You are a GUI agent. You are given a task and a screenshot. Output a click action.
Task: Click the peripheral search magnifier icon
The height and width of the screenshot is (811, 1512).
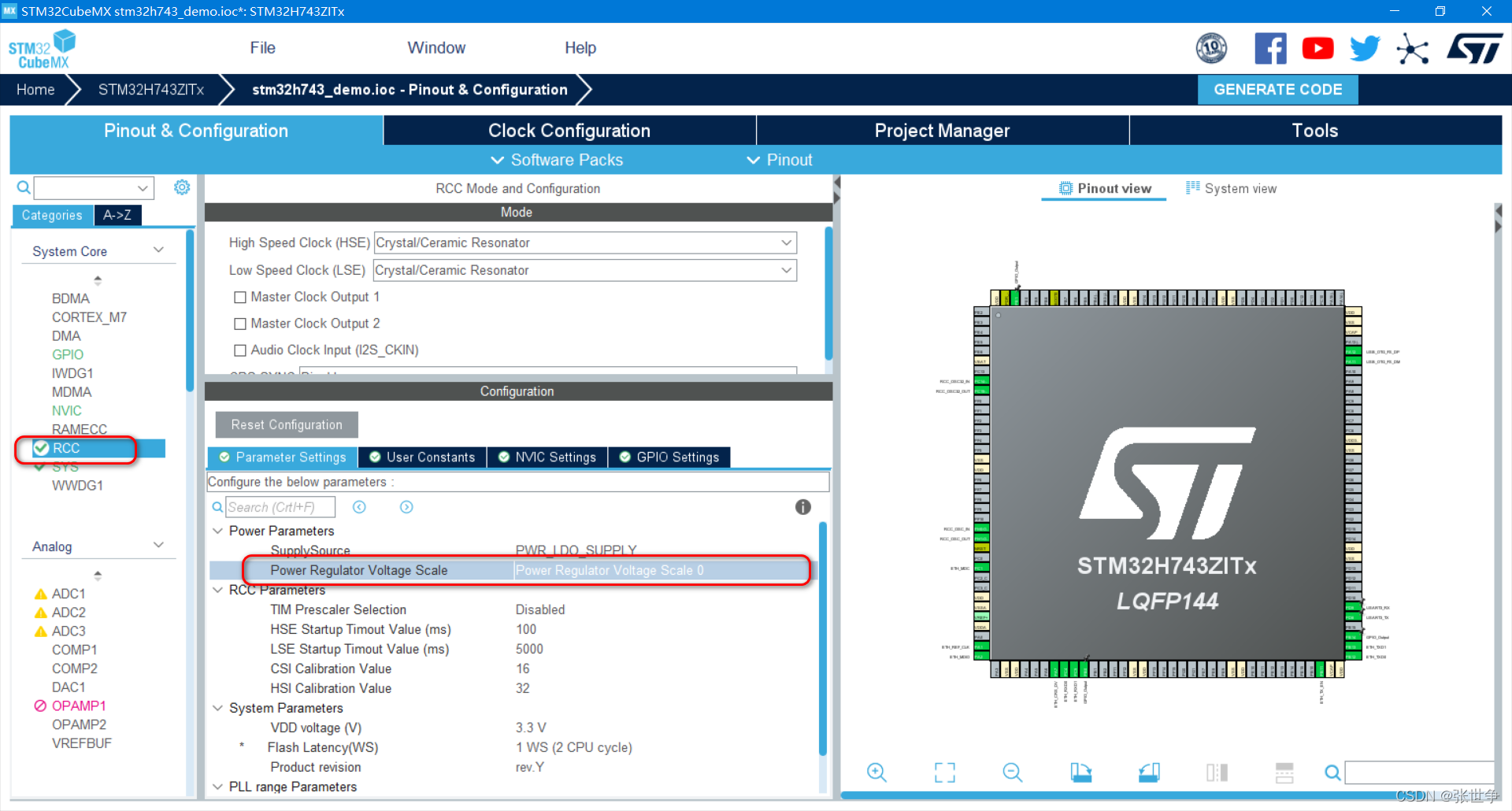24,187
